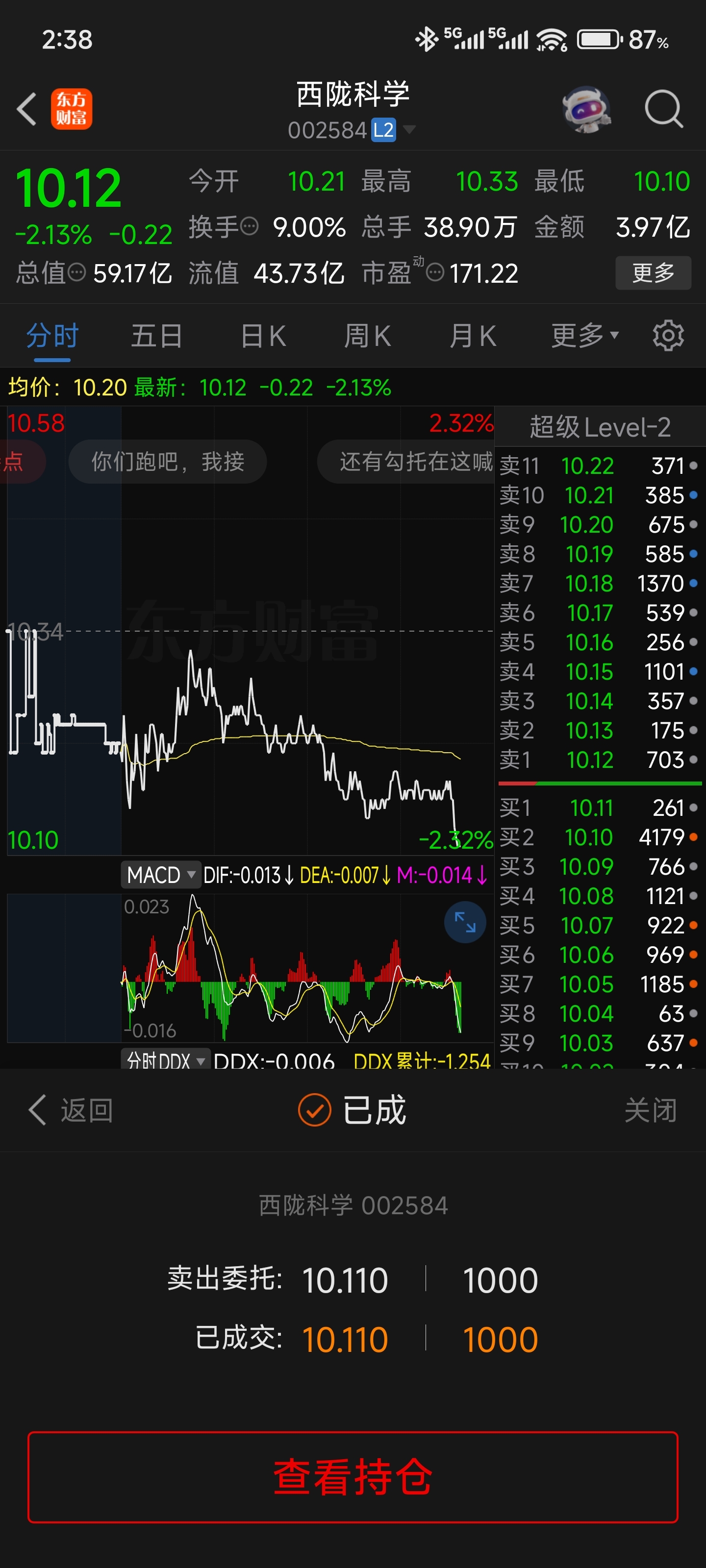Image resolution: width=706 pixels, height=1568 pixels.
Task: Select the 卖9 10.20 order row
Action: click(x=600, y=525)
